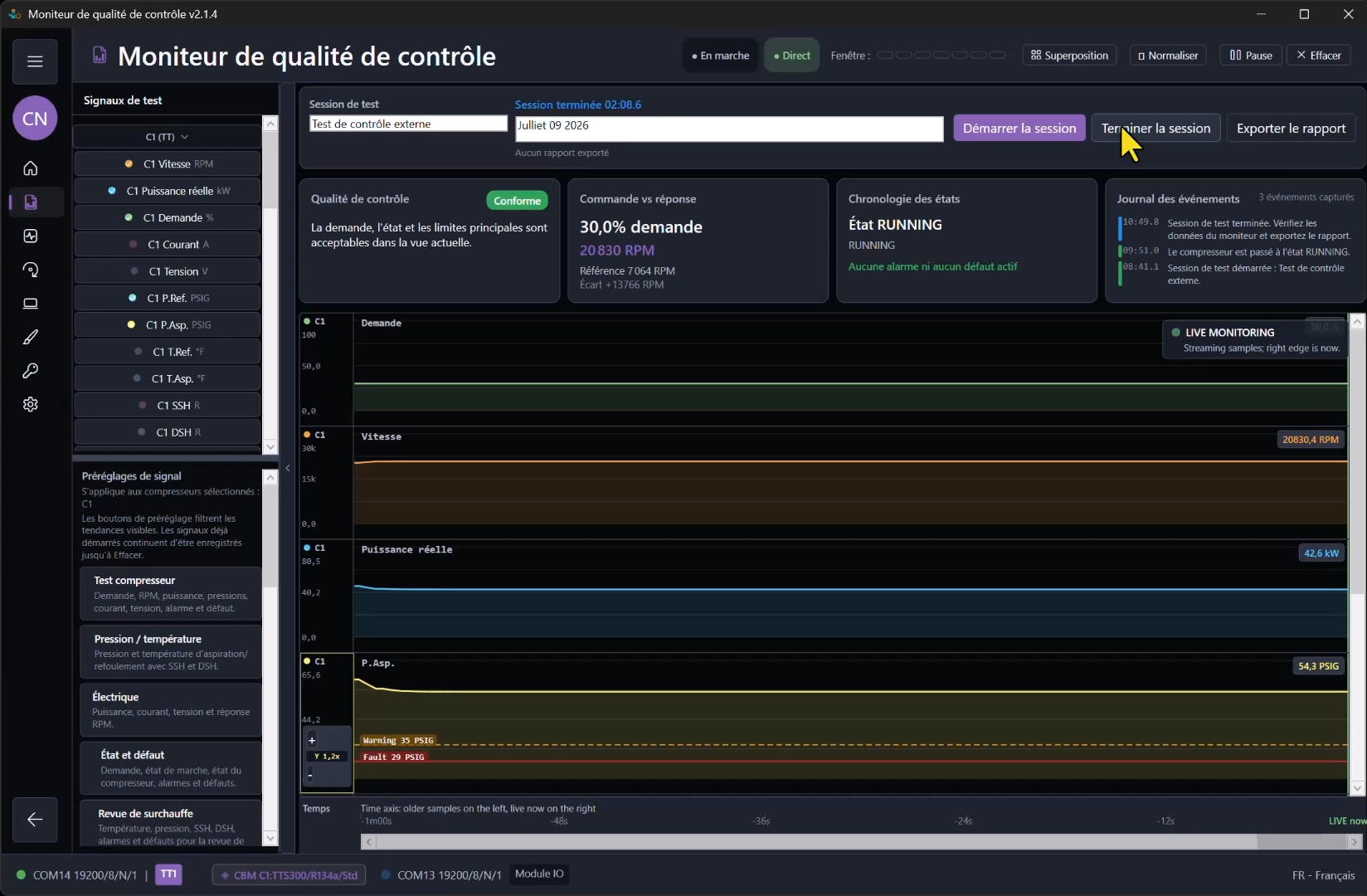Apply the Revue de surchauffe preset
The height and width of the screenshot is (896, 1367).
tap(171, 825)
